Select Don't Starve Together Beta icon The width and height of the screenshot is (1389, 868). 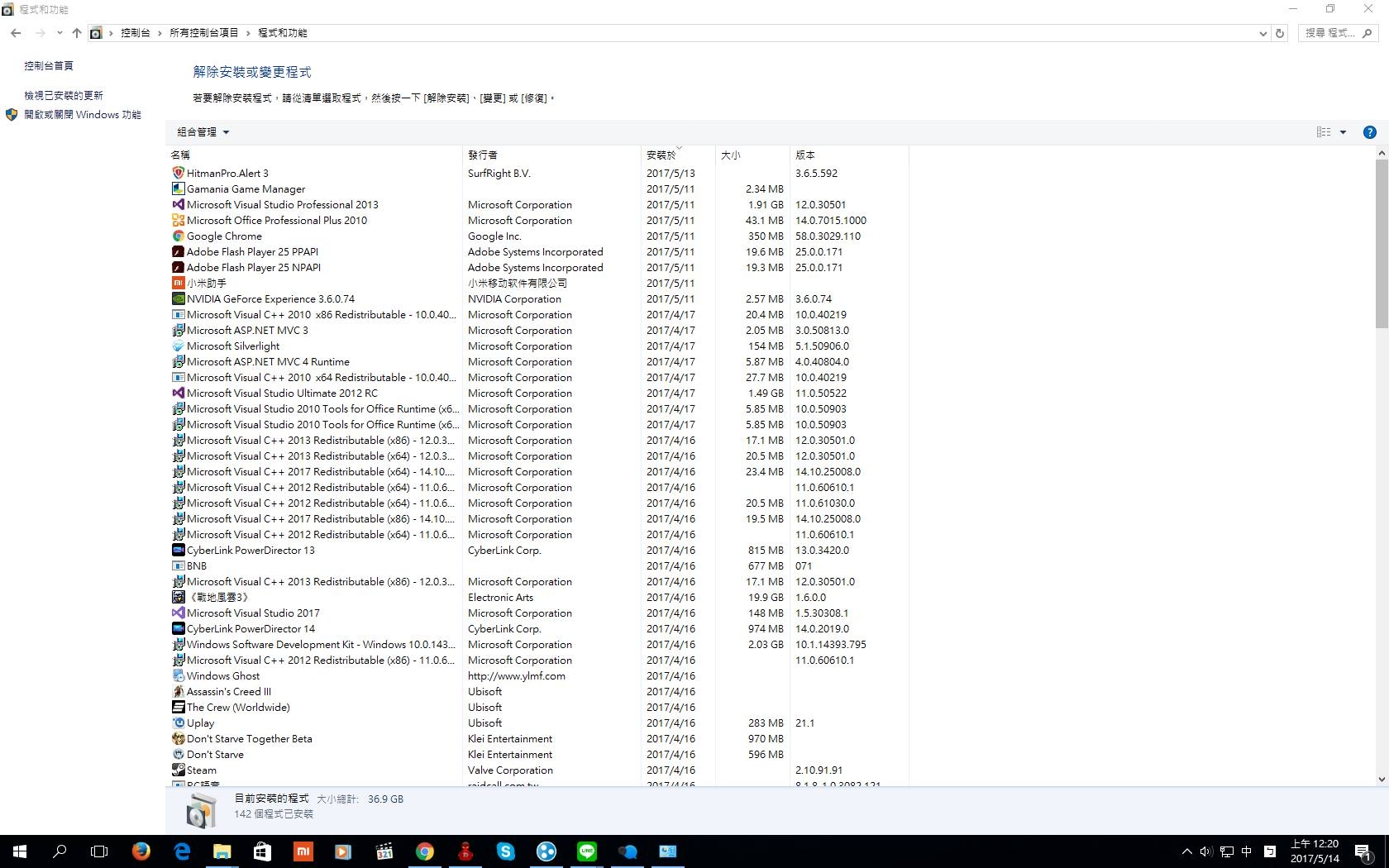pos(178,738)
